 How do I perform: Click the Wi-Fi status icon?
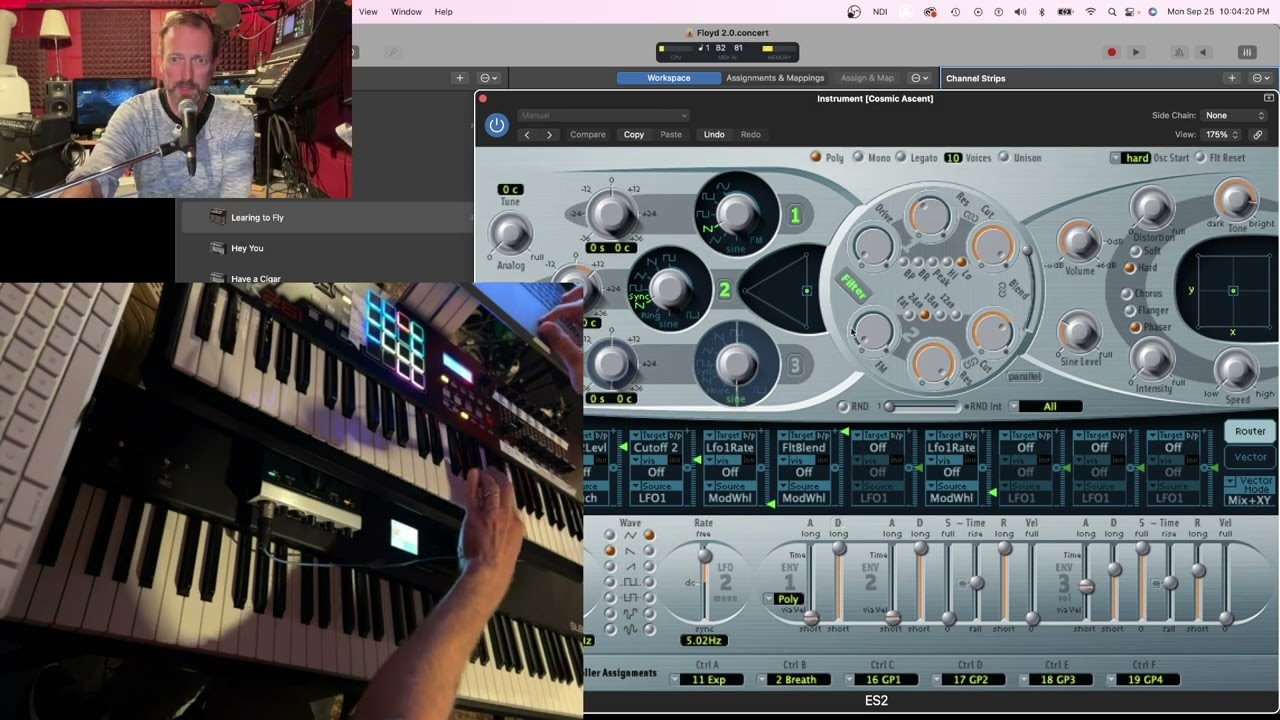coord(1090,12)
